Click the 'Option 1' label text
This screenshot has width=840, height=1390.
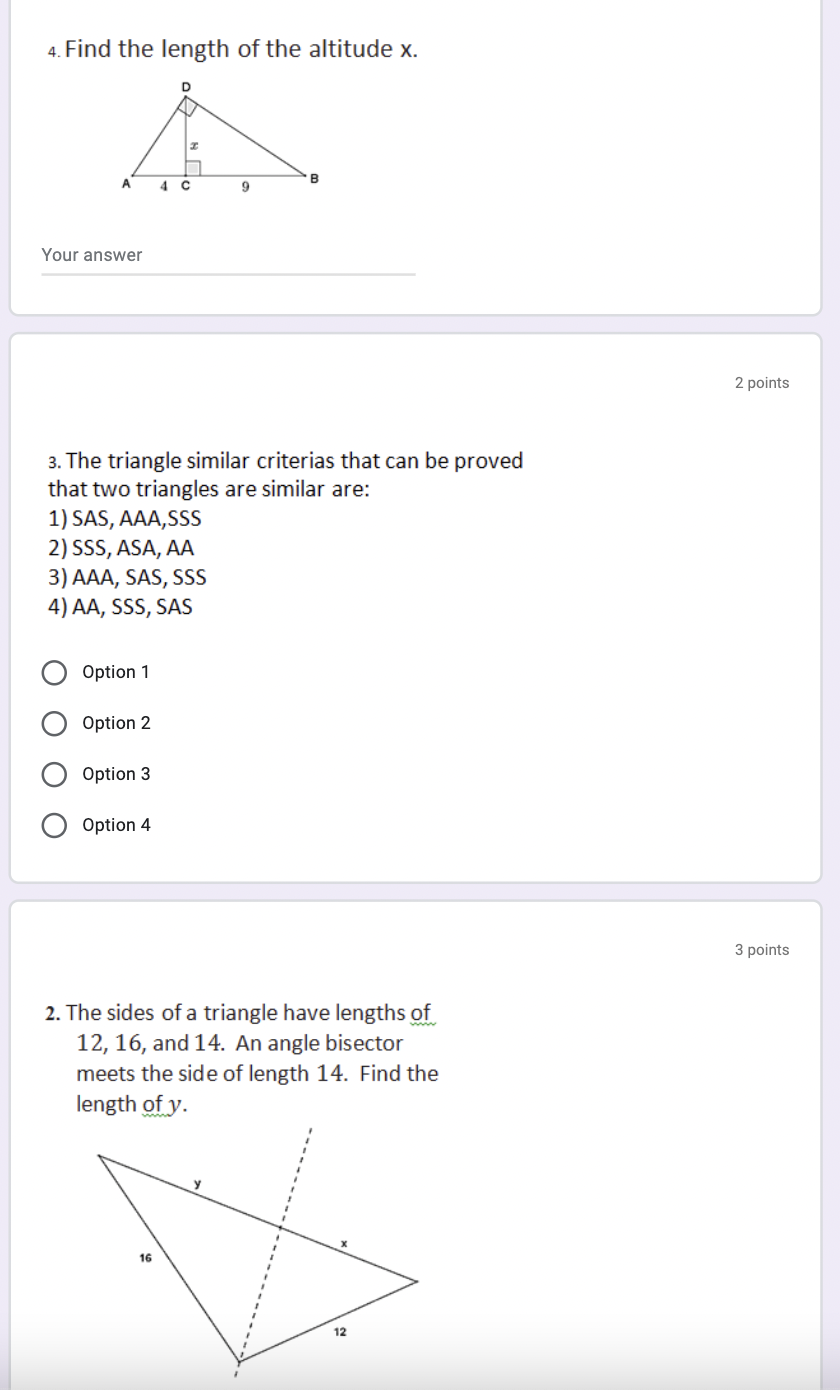tap(116, 672)
